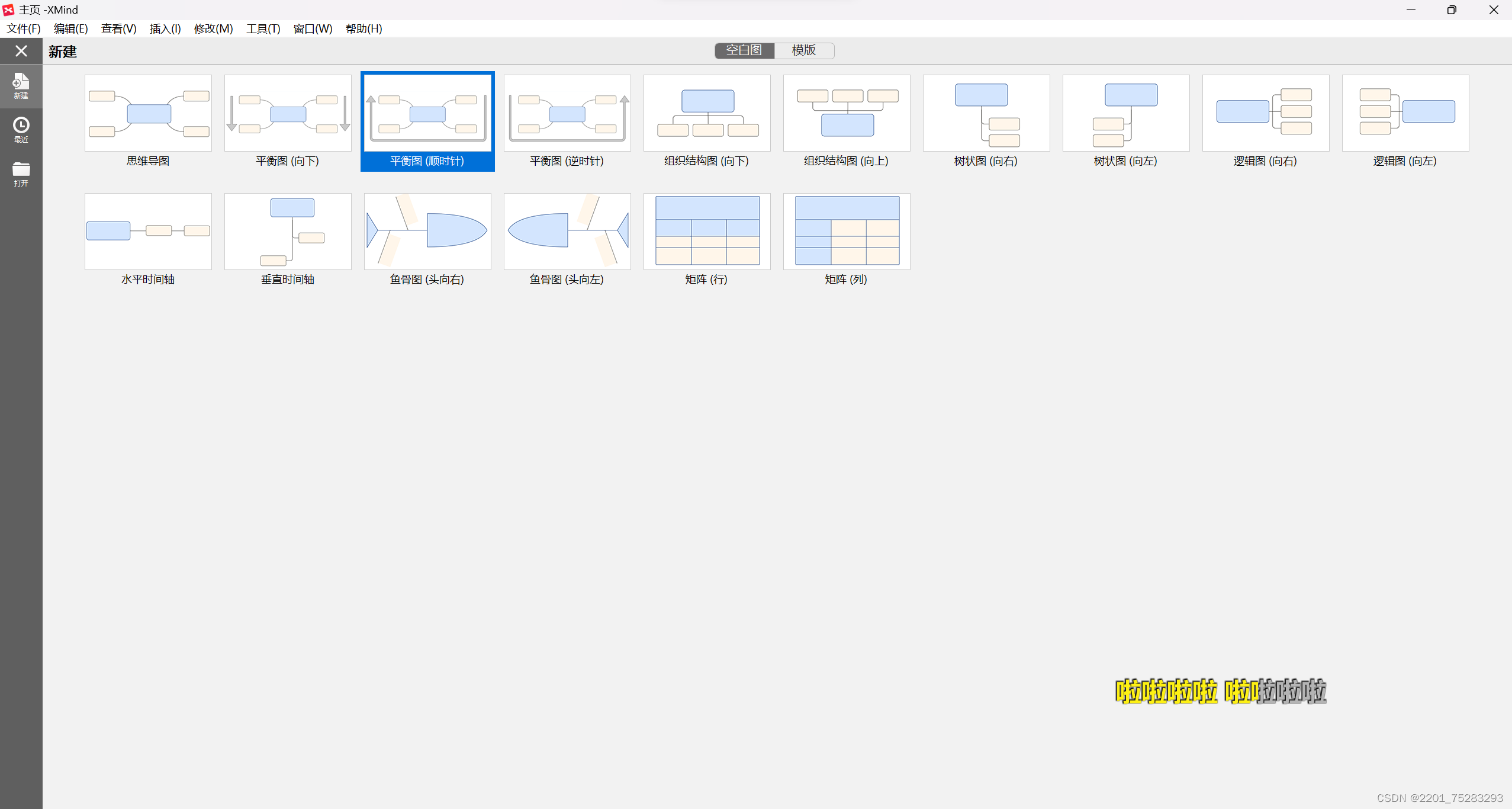Select the 平衡图 (顺时针) thumbnail

(427, 113)
